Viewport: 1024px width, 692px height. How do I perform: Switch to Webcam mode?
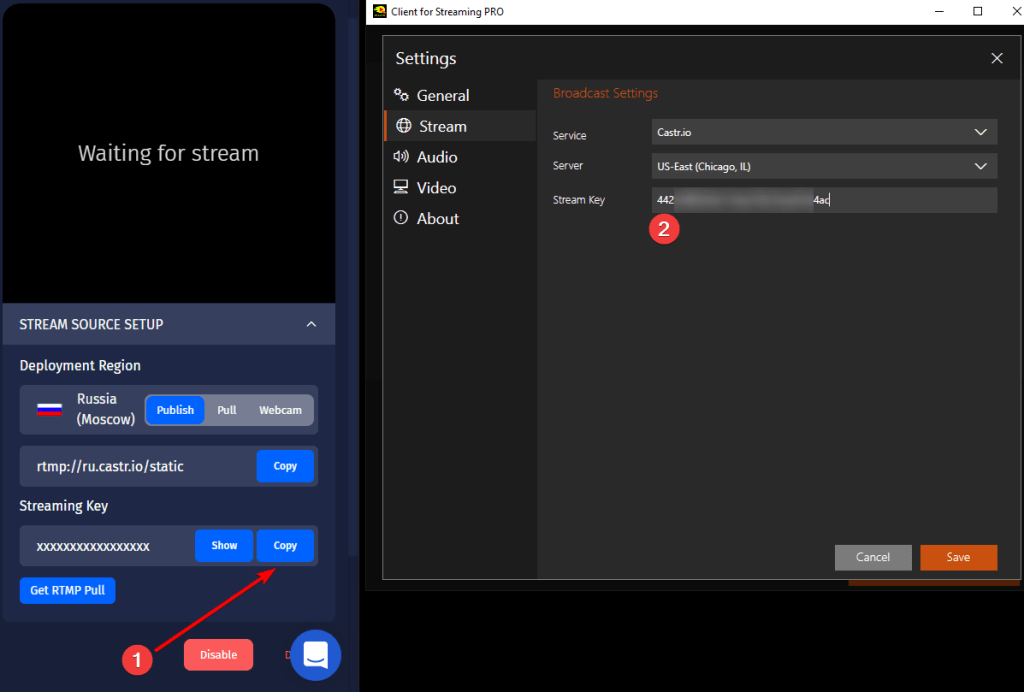point(280,410)
